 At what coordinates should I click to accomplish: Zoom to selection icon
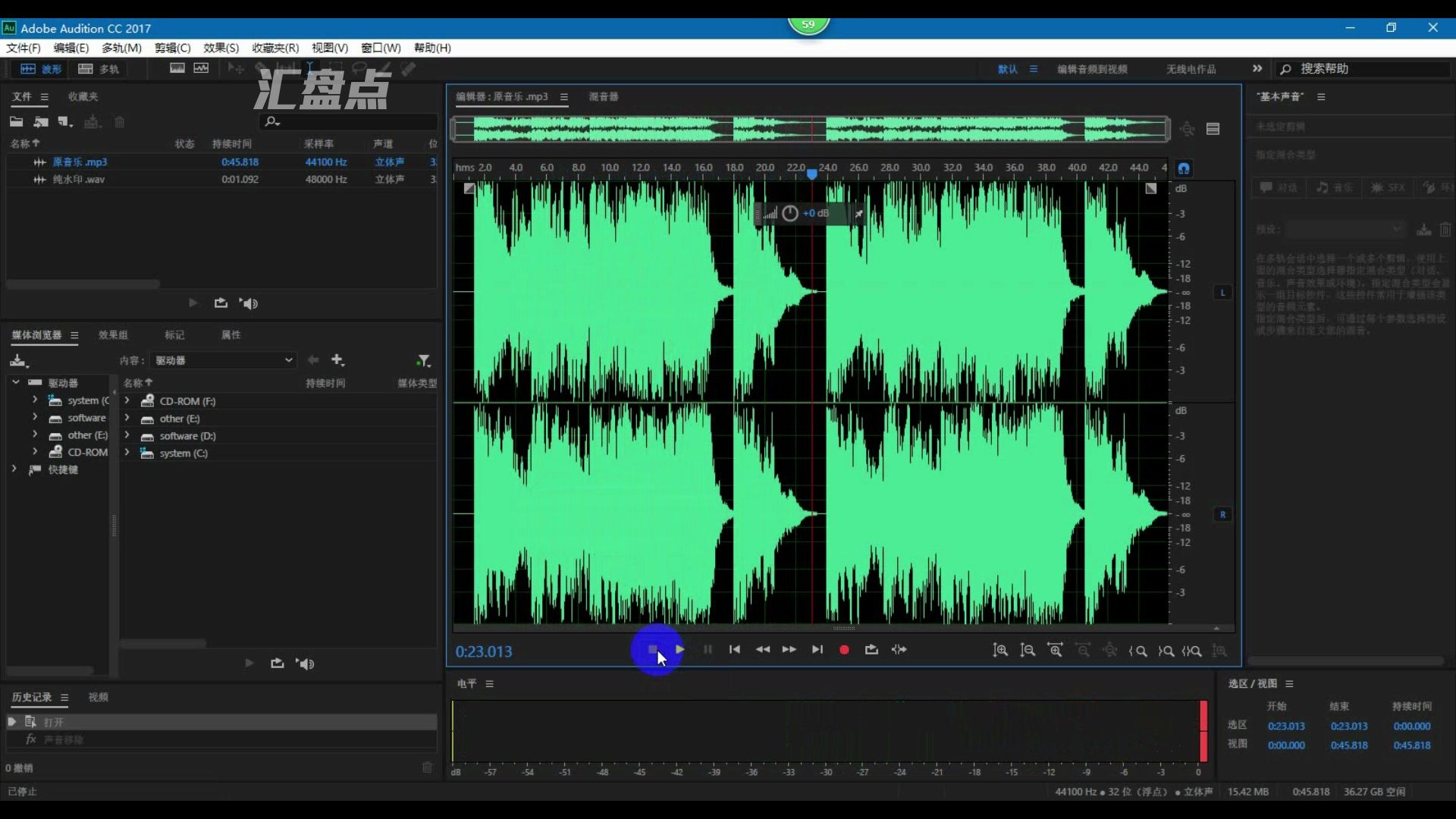click(1192, 651)
